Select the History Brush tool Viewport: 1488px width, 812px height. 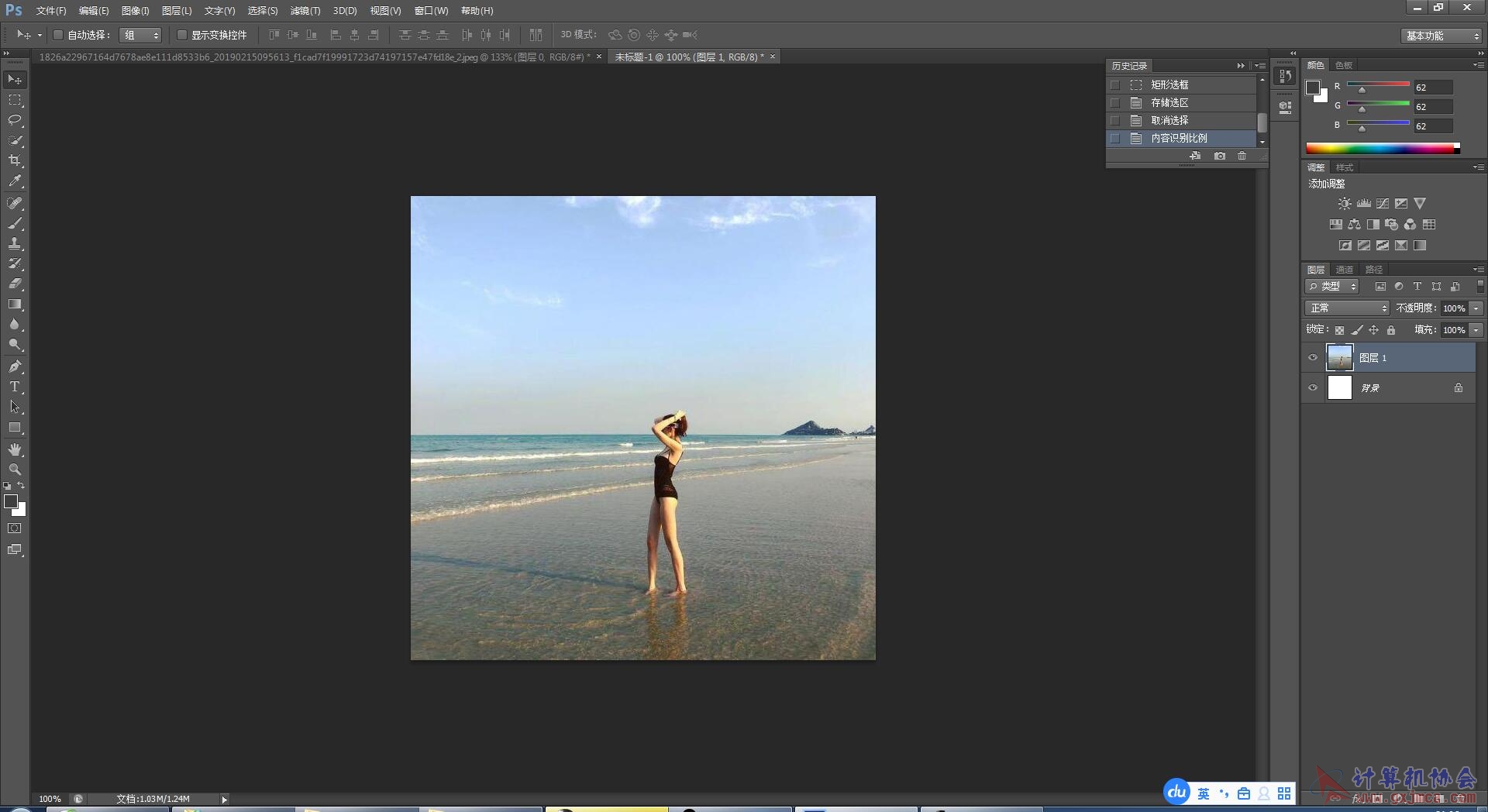tap(15, 263)
